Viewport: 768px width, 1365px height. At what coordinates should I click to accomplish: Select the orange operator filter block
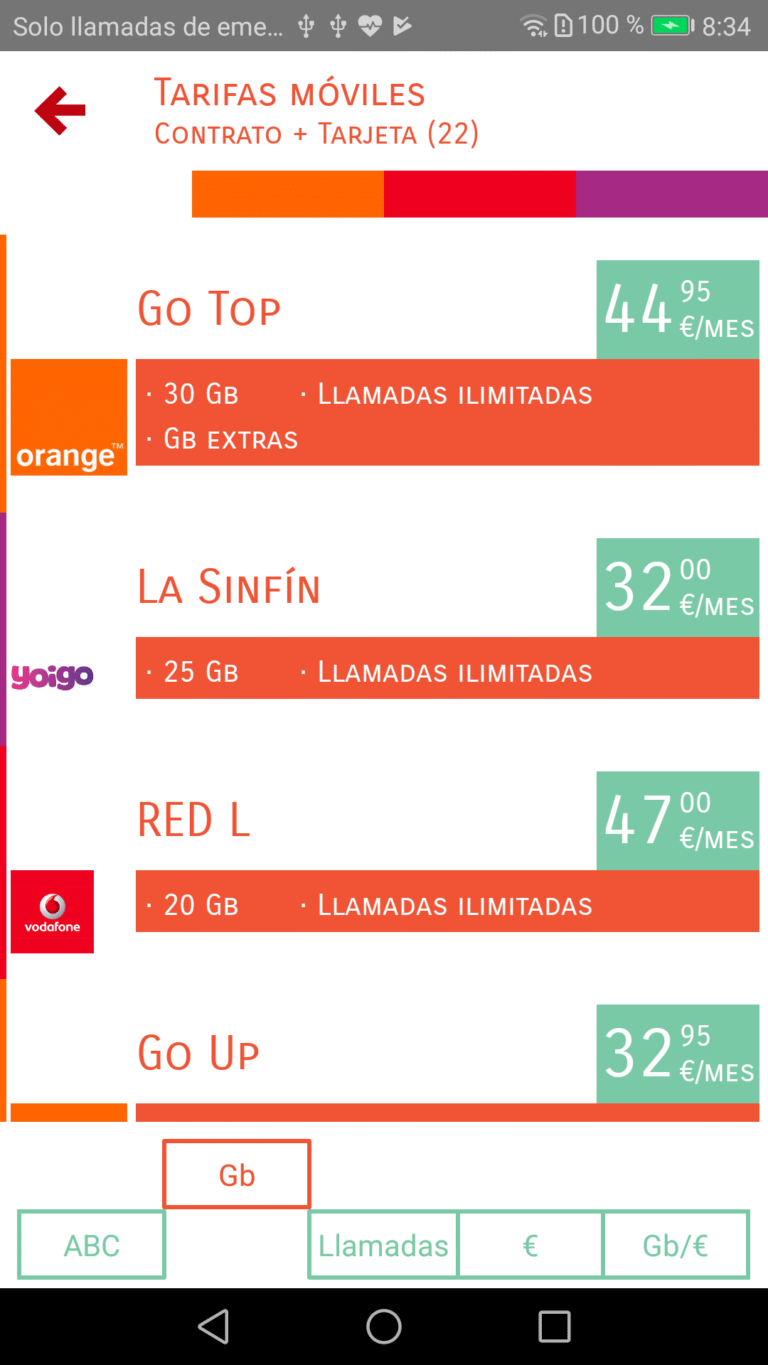click(x=288, y=194)
